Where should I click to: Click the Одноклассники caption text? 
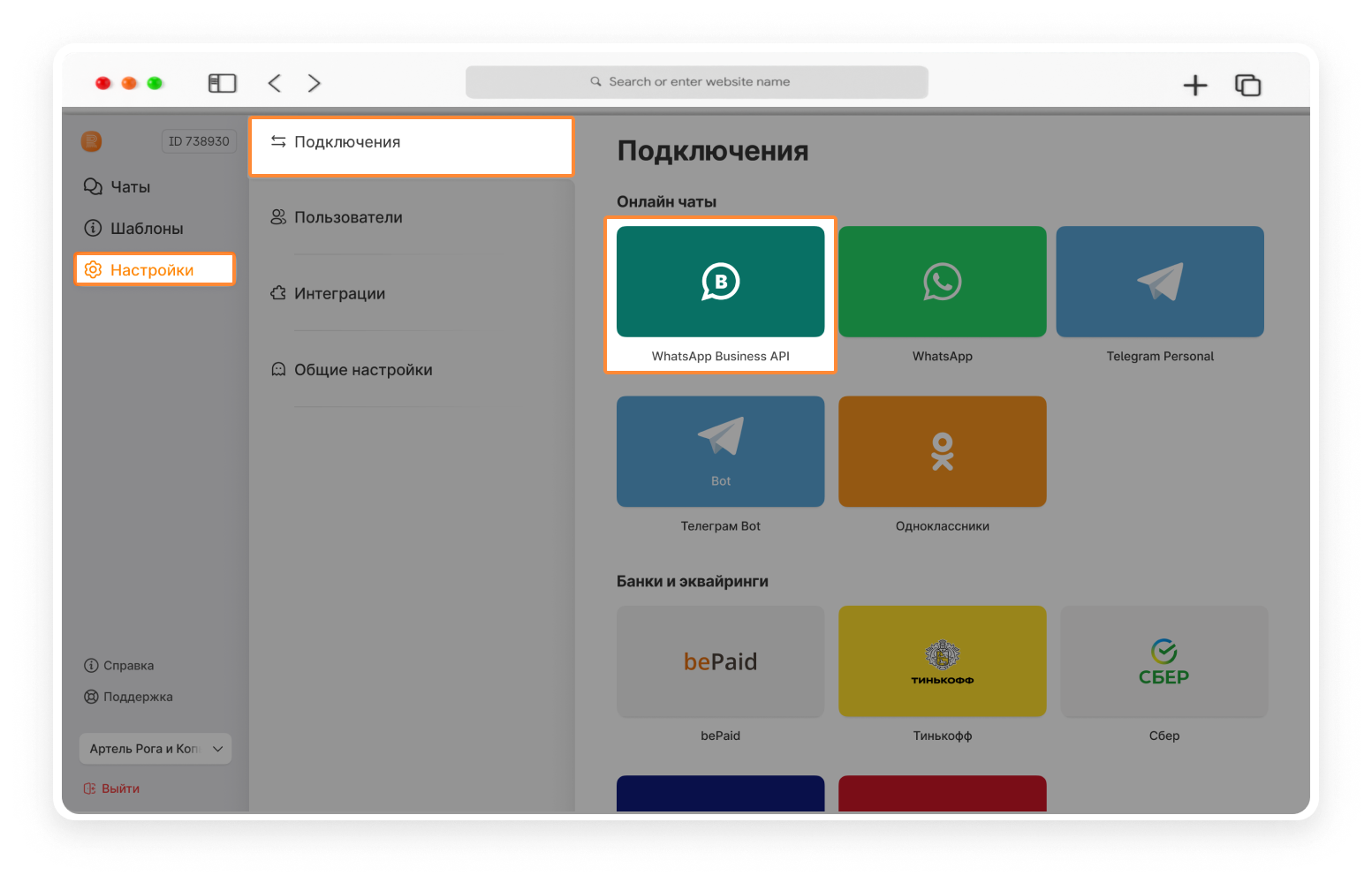(x=942, y=526)
